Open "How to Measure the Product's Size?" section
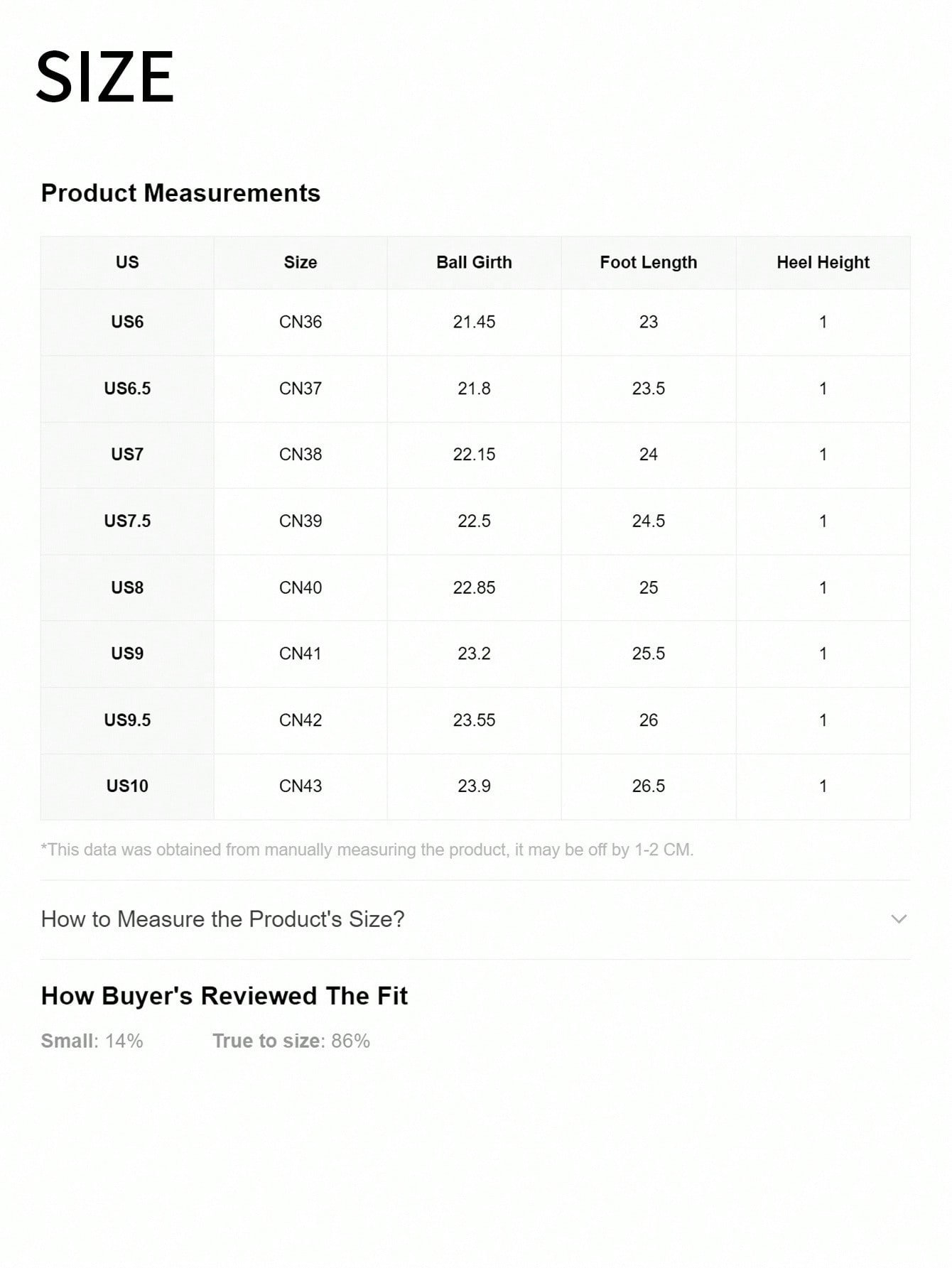This screenshot has height=1268, width=952. coord(222,919)
